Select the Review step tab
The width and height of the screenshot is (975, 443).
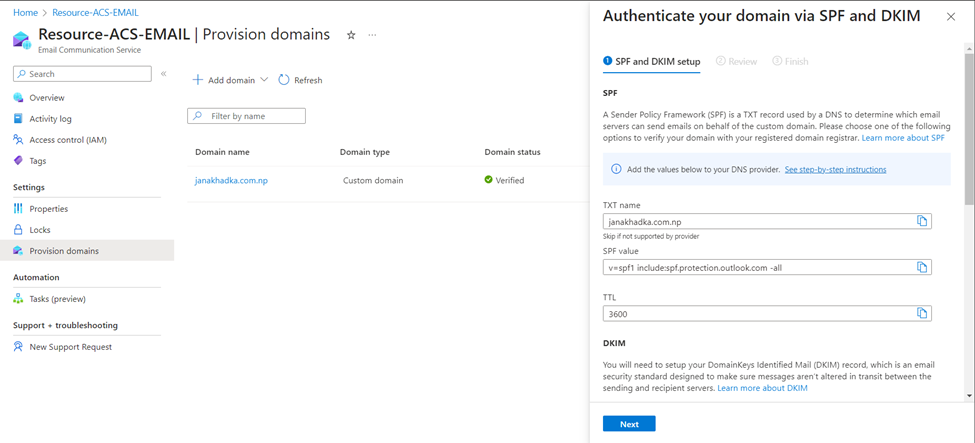click(737, 62)
